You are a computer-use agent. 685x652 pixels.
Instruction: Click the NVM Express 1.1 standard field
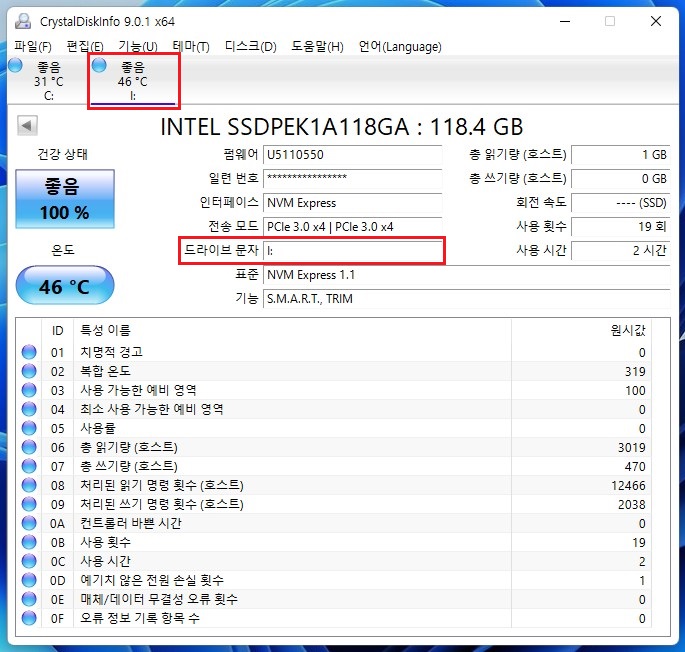click(467, 275)
